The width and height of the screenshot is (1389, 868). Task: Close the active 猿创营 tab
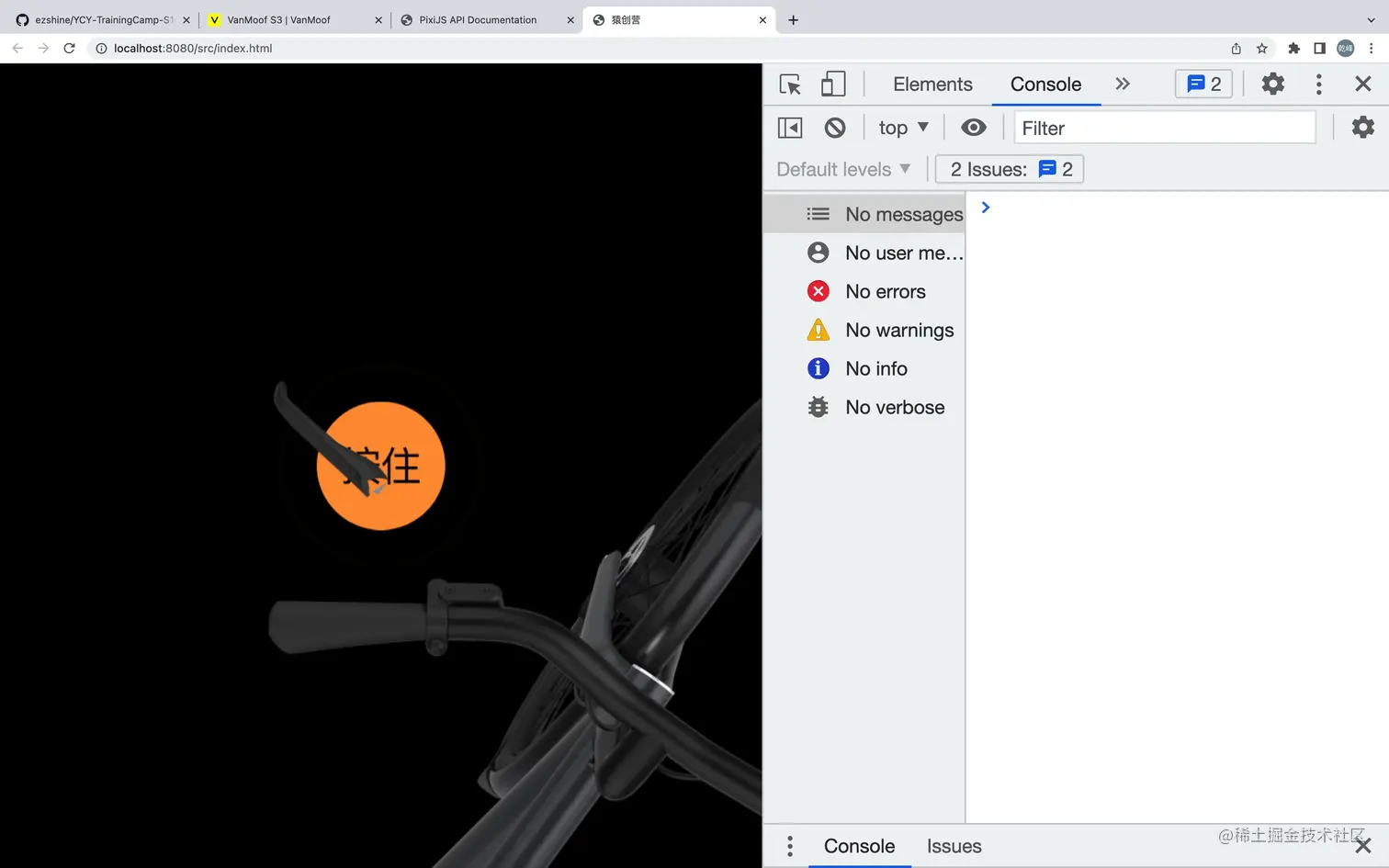762,19
